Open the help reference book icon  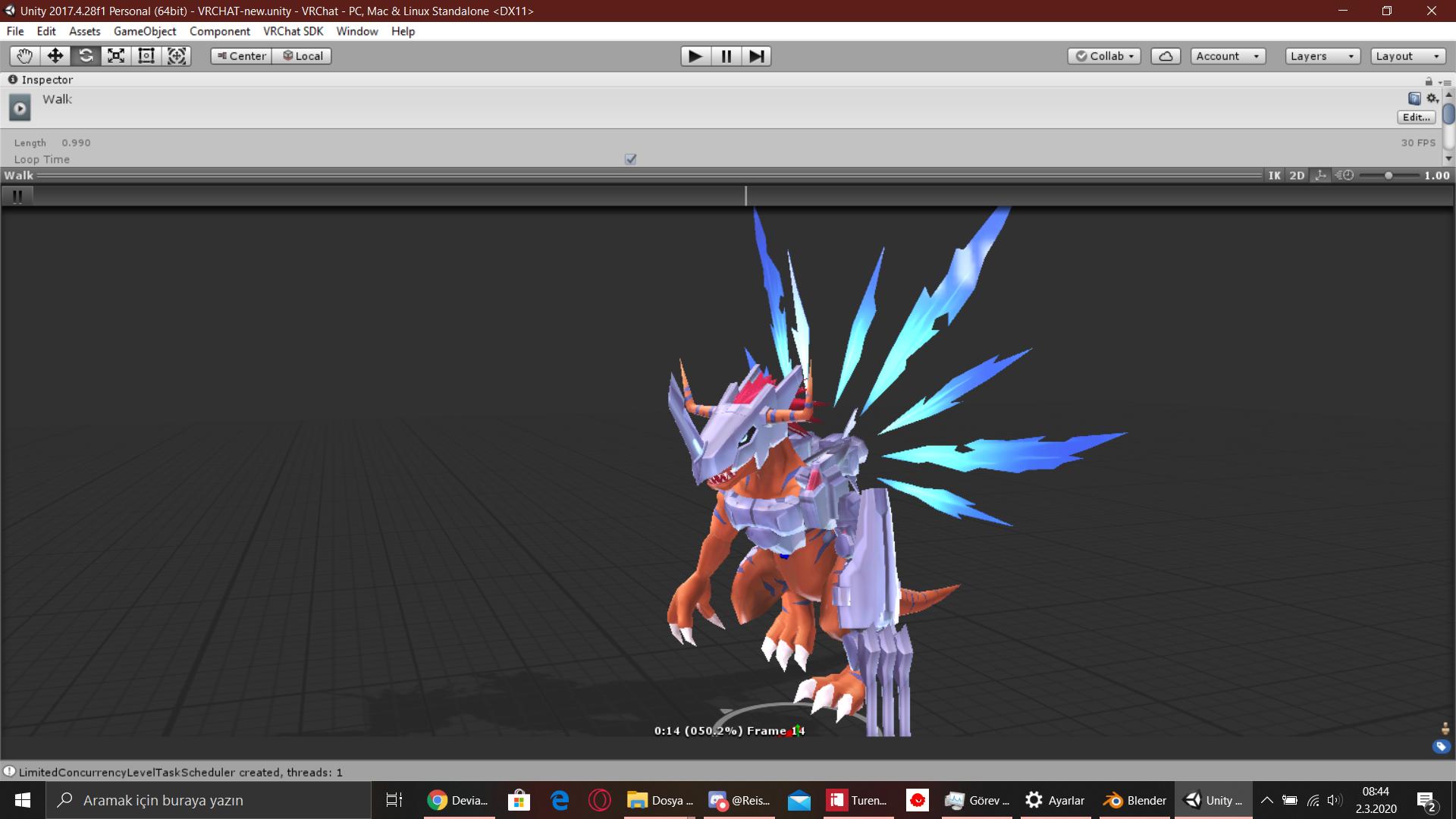pos(1414,99)
